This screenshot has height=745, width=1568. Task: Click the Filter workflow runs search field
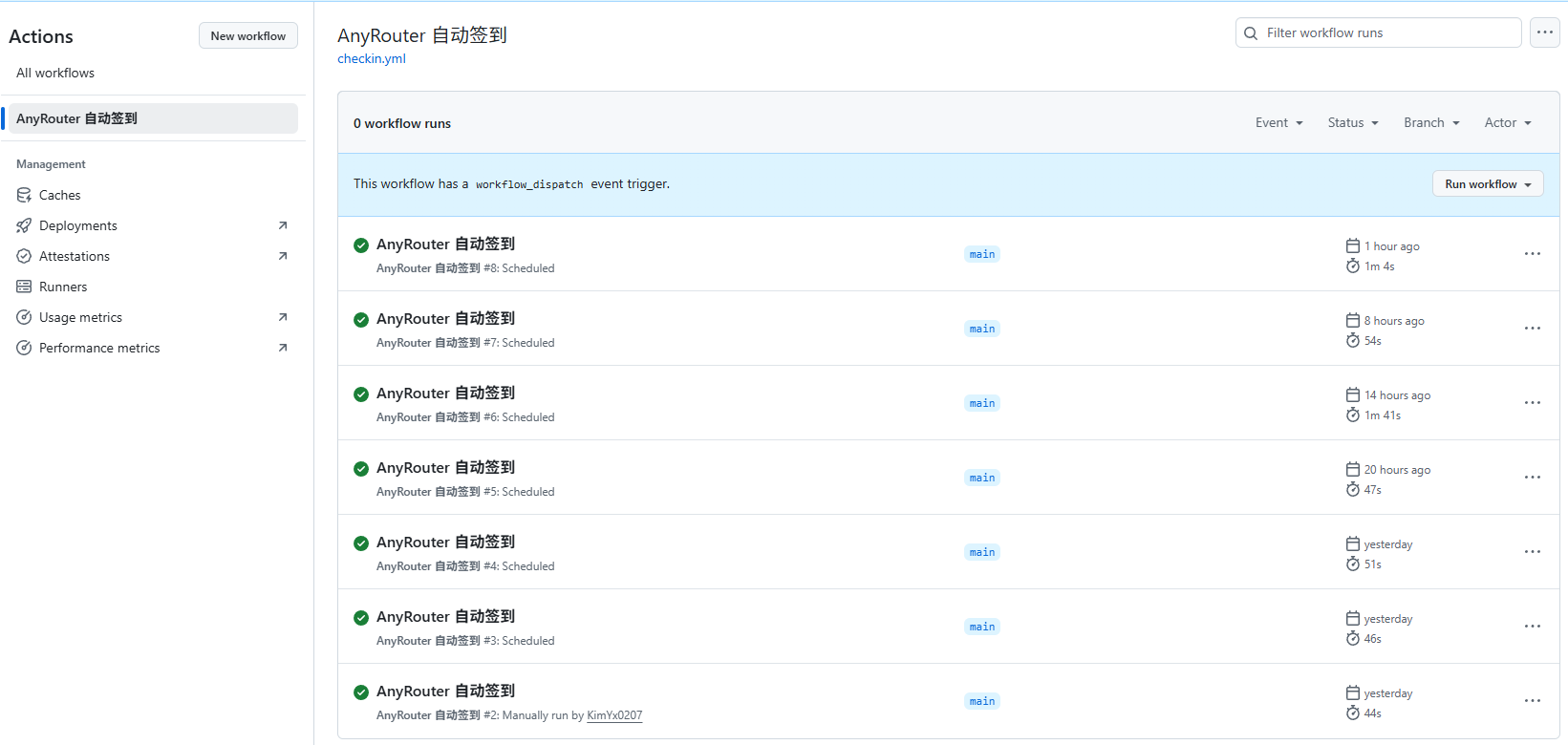[1378, 32]
